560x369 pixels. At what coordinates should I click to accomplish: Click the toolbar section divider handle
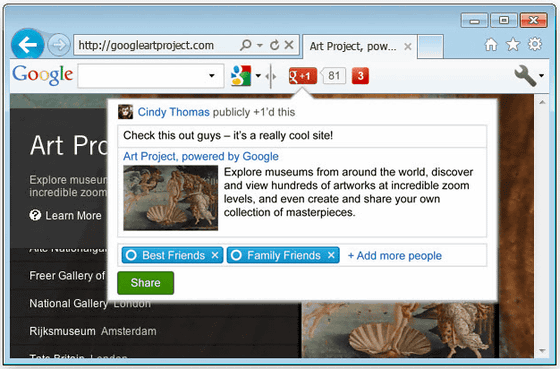(x=271, y=76)
